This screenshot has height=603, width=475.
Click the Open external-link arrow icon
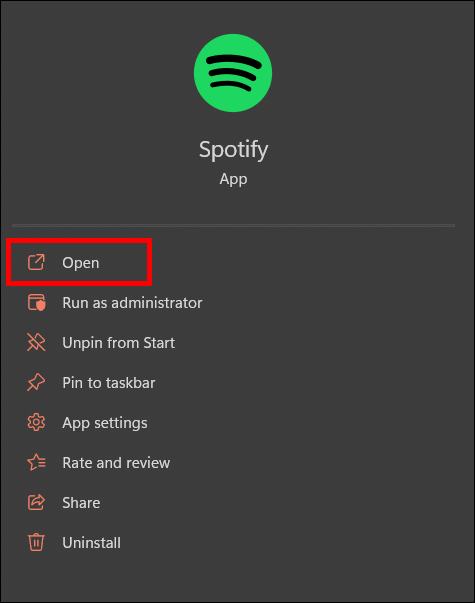[x=36, y=262]
